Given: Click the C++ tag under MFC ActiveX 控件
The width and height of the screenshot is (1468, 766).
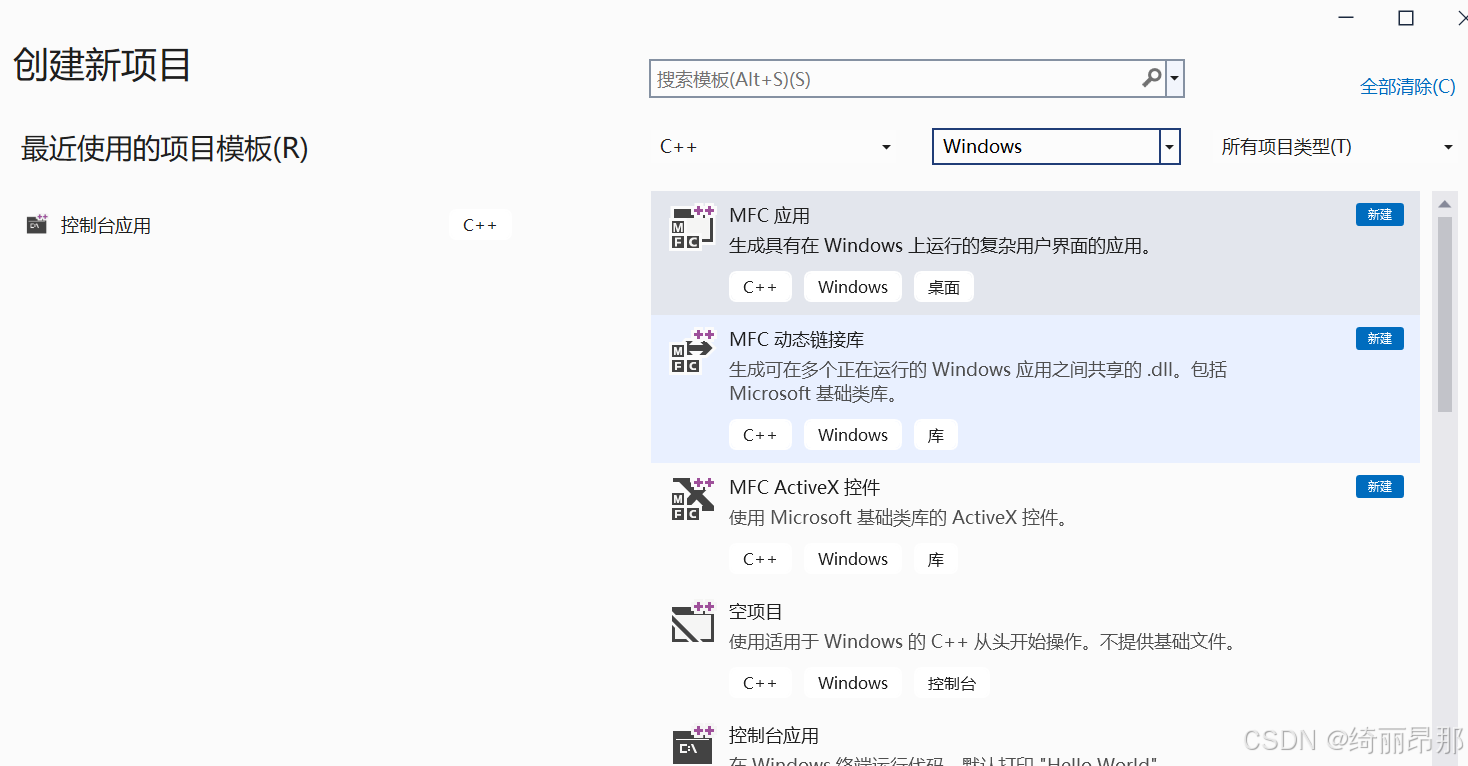Looking at the screenshot, I should (760, 559).
